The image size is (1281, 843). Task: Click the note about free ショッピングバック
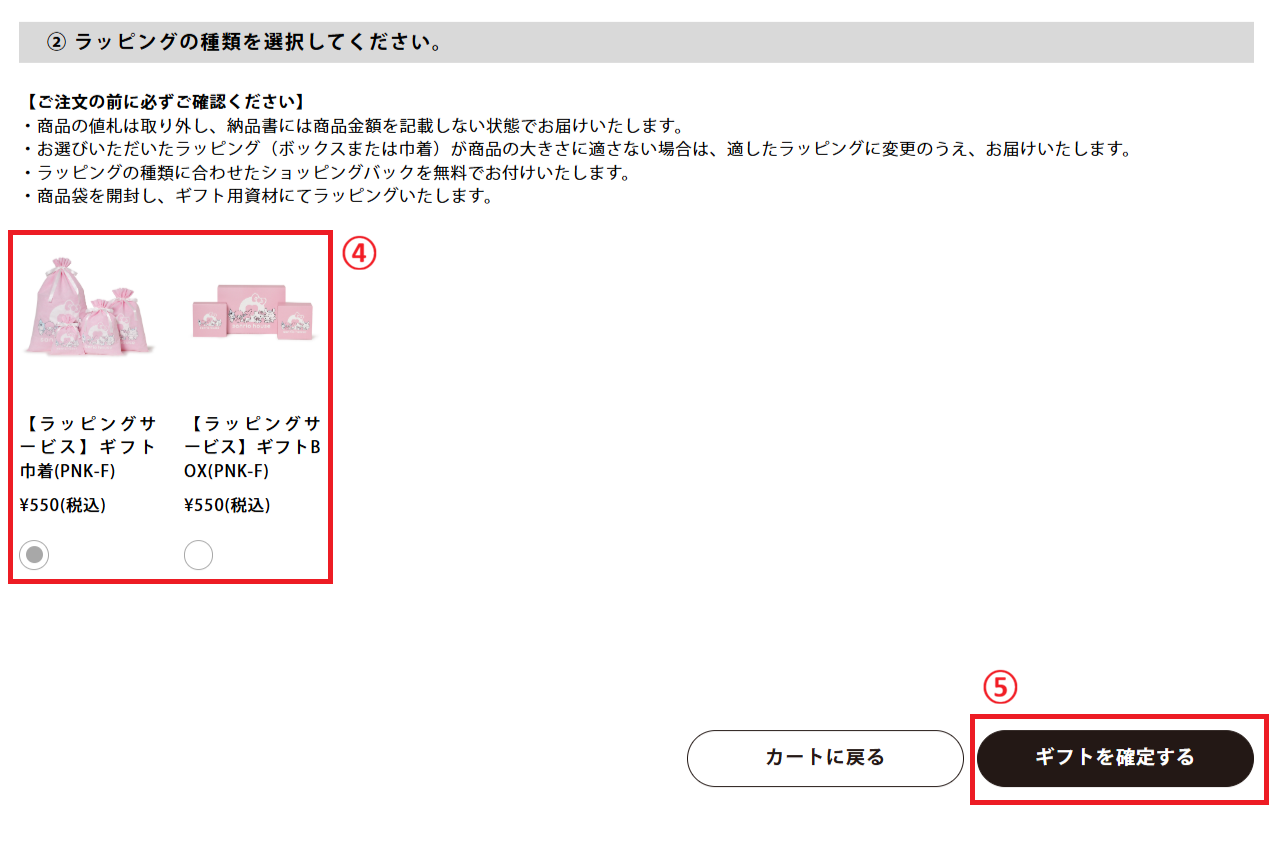[x=324, y=173]
